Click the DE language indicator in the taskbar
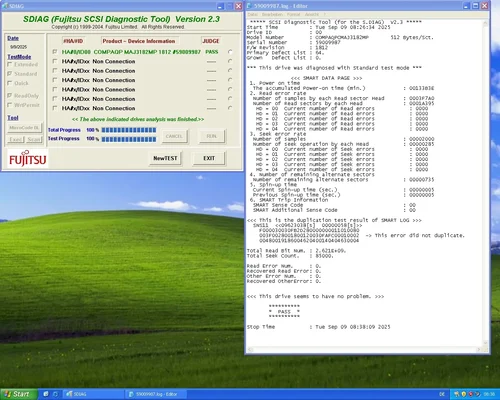 click(x=442, y=394)
